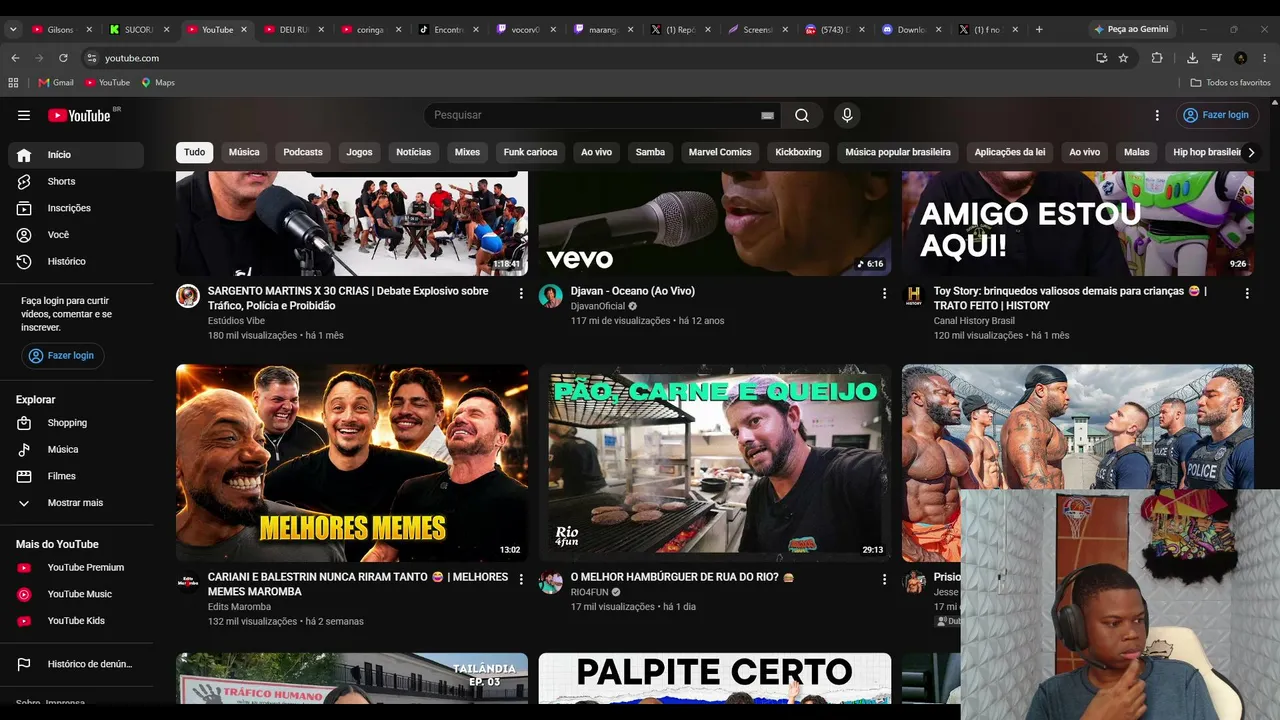Open the Maps bookmark
The height and width of the screenshot is (720, 1280).
[158, 82]
